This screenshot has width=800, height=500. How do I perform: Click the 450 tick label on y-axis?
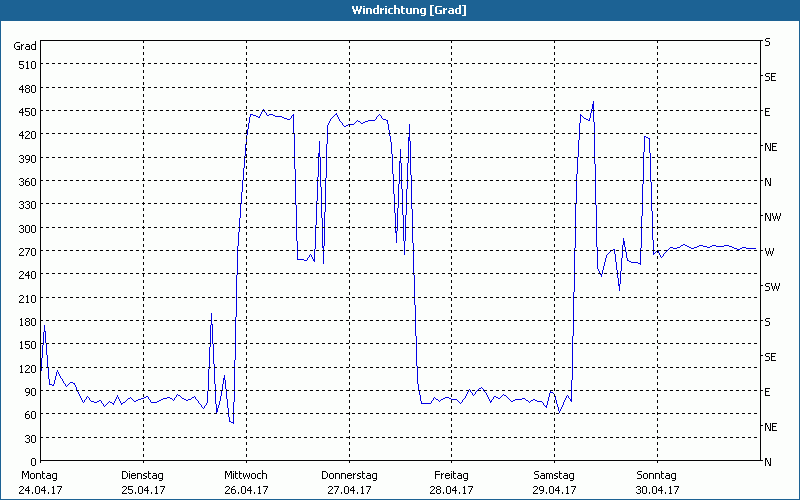[26, 112]
